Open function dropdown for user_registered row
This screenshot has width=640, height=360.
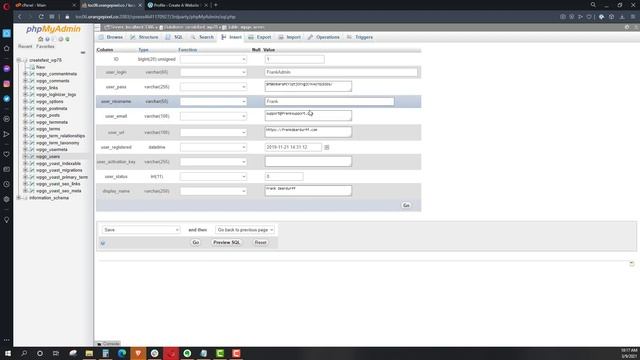(213, 147)
